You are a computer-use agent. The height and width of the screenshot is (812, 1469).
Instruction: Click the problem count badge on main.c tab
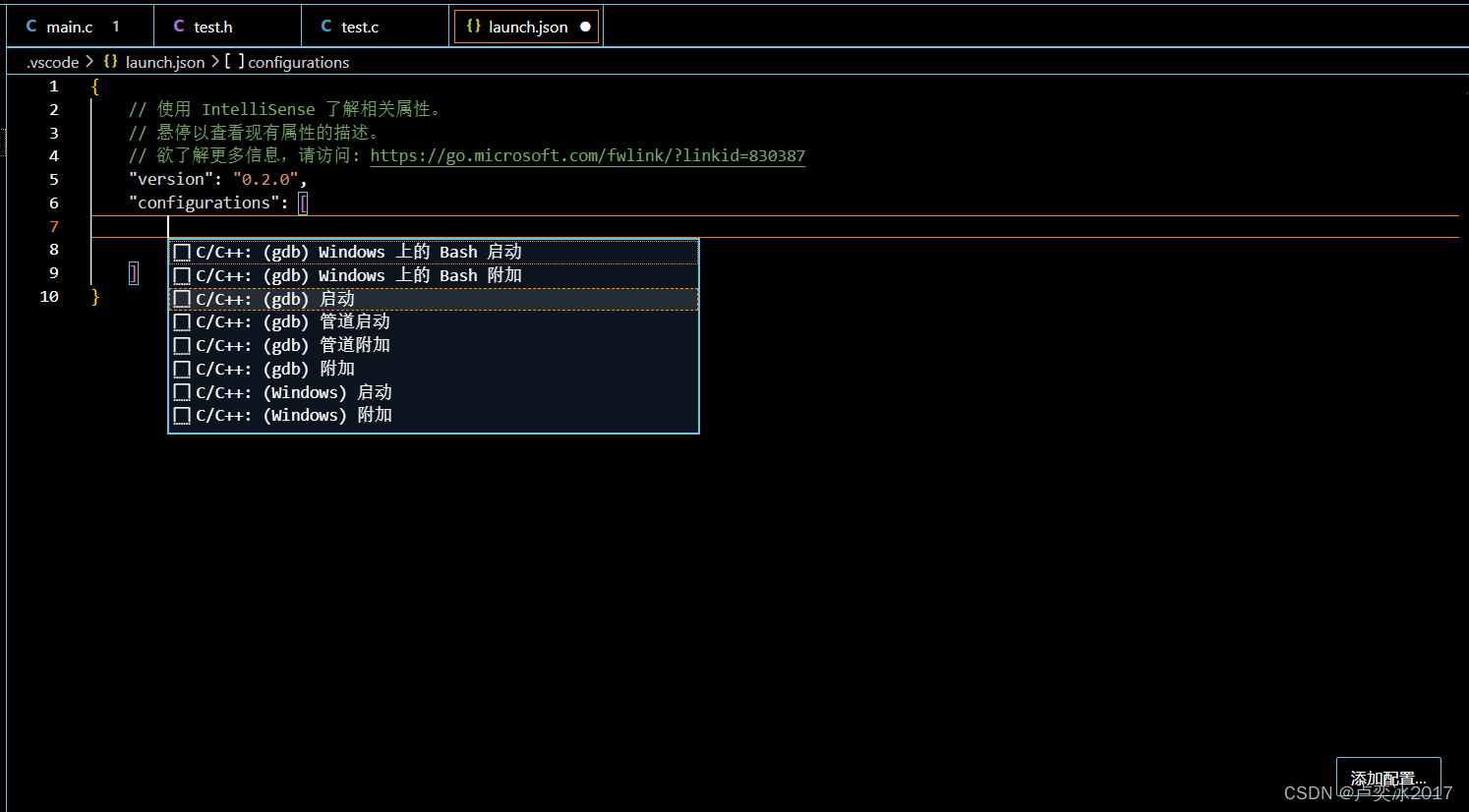pos(115,27)
